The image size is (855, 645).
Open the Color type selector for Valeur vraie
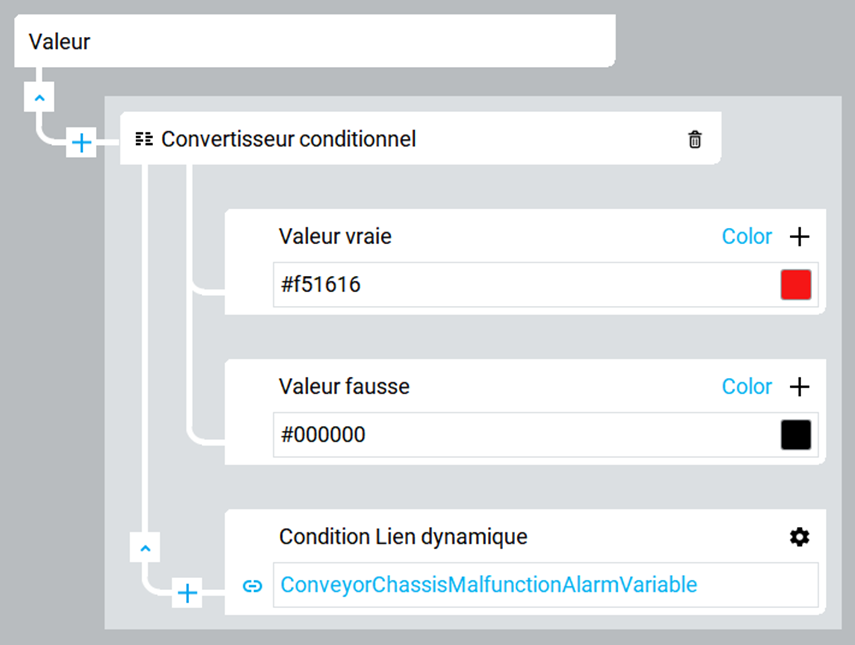(747, 237)
